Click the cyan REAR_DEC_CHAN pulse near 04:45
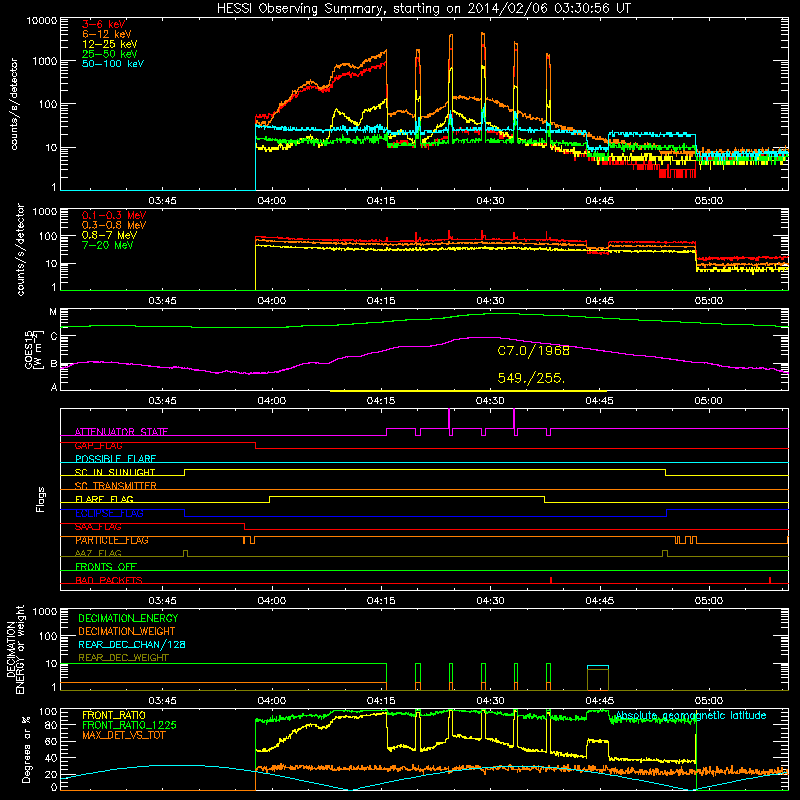The image size is (800, 800). 598,667
